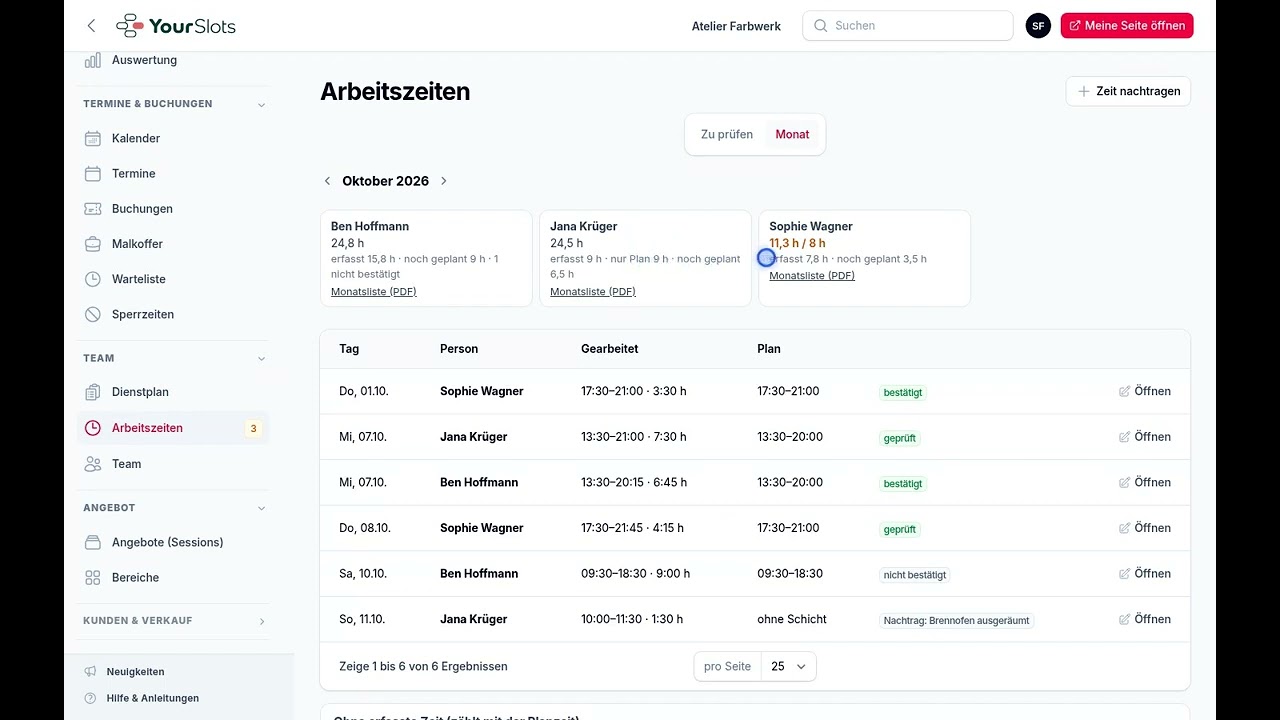Screen dimensions: 1280x720
Task: Select the Monat tab
Action: click(x=792, y=134)
